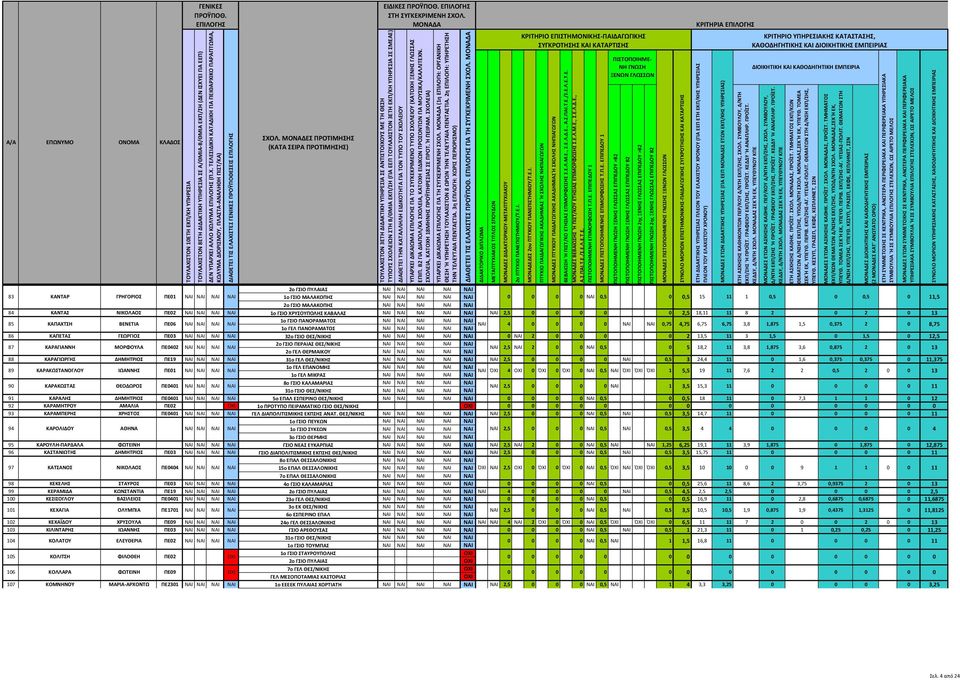The height and width of the screenshot is (680, 960).
Task: Click 1ο ΠΡΟΤΥΠΟ ΠΕΙΡΑΜΑΤΙΚΟ ΓΣΙΟ ΘΕΣ/ΝΙΚΗΣ cell
Action: point(307,406)
